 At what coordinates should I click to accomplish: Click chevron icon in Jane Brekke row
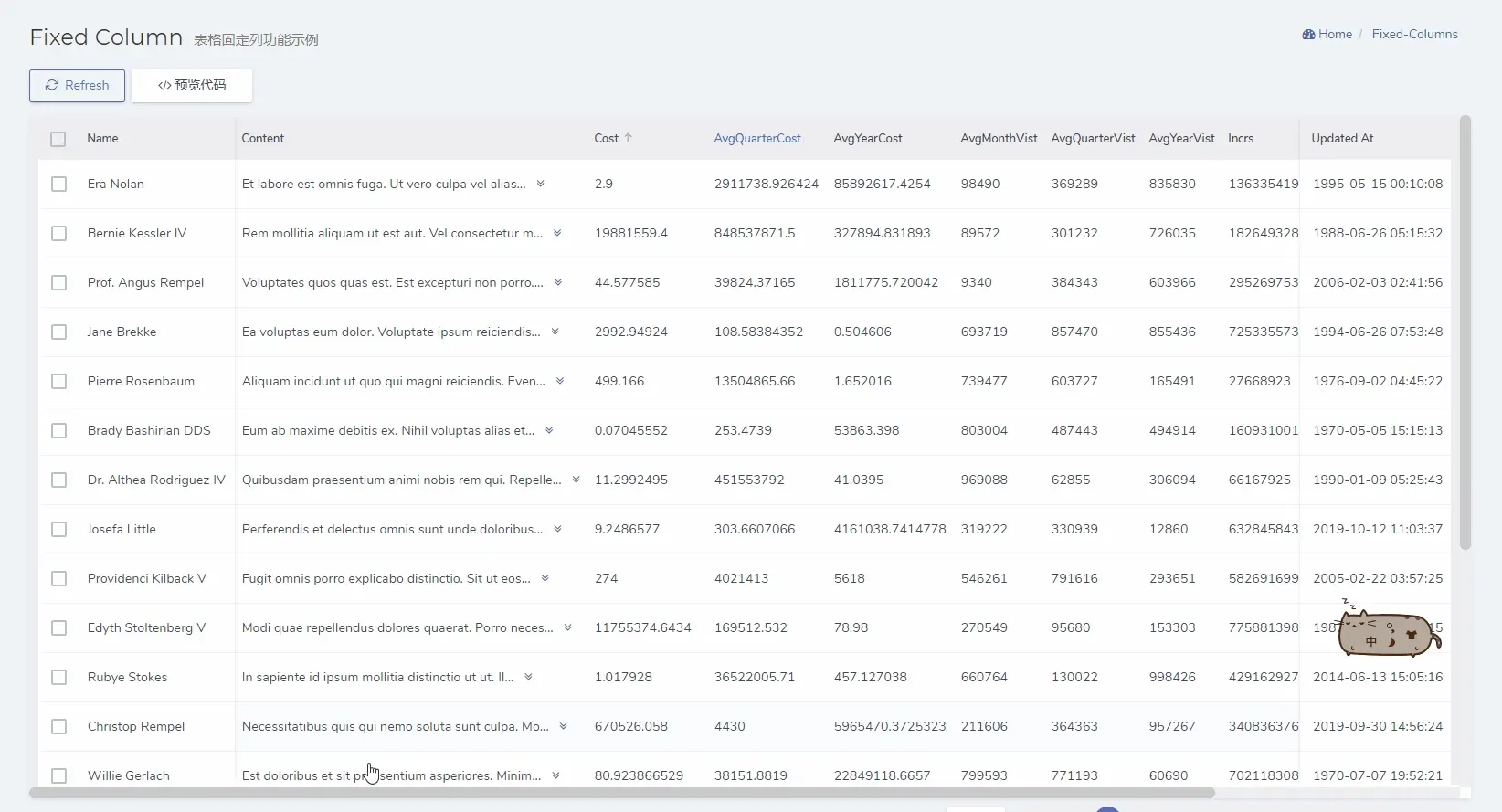[555, 332]
